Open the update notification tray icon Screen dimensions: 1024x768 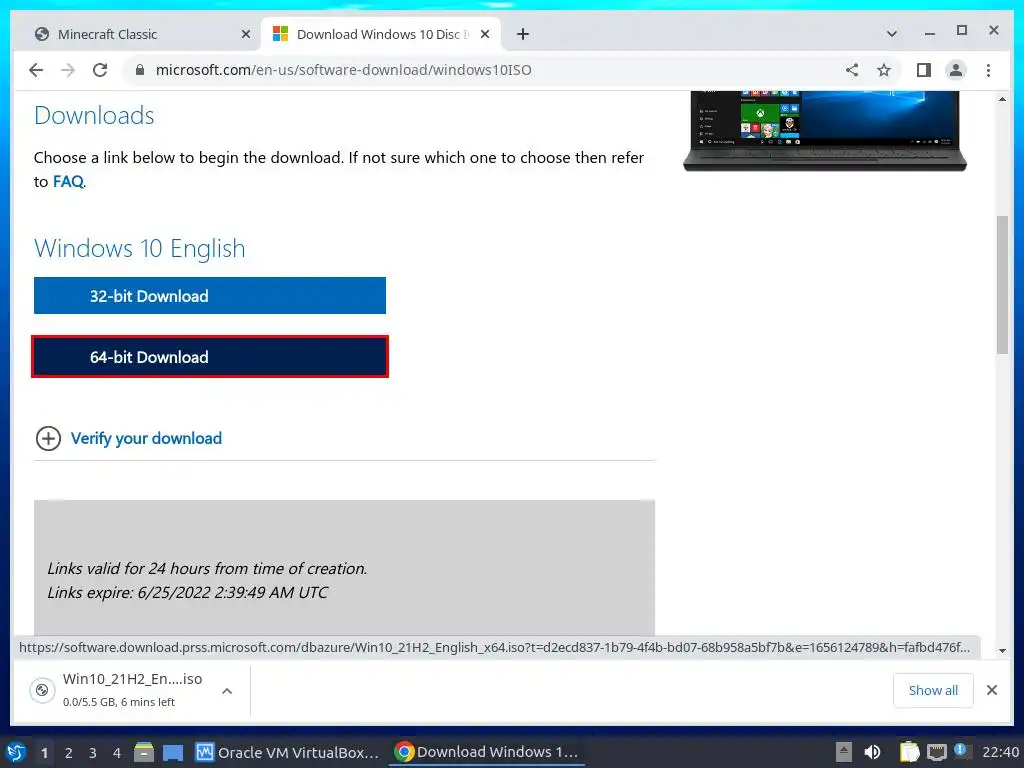point(961,751)
